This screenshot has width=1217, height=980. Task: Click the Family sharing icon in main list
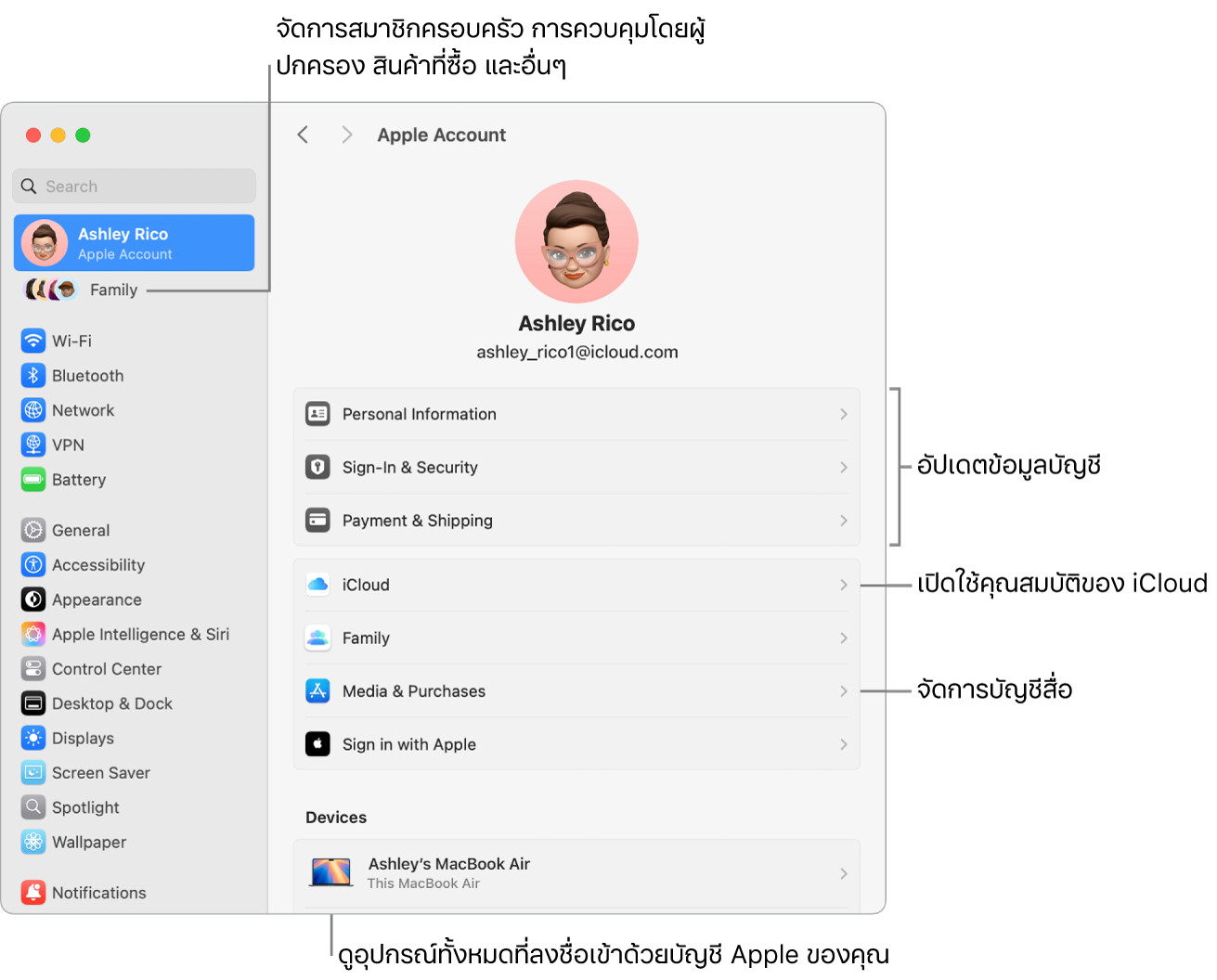(x=317, y=638)
